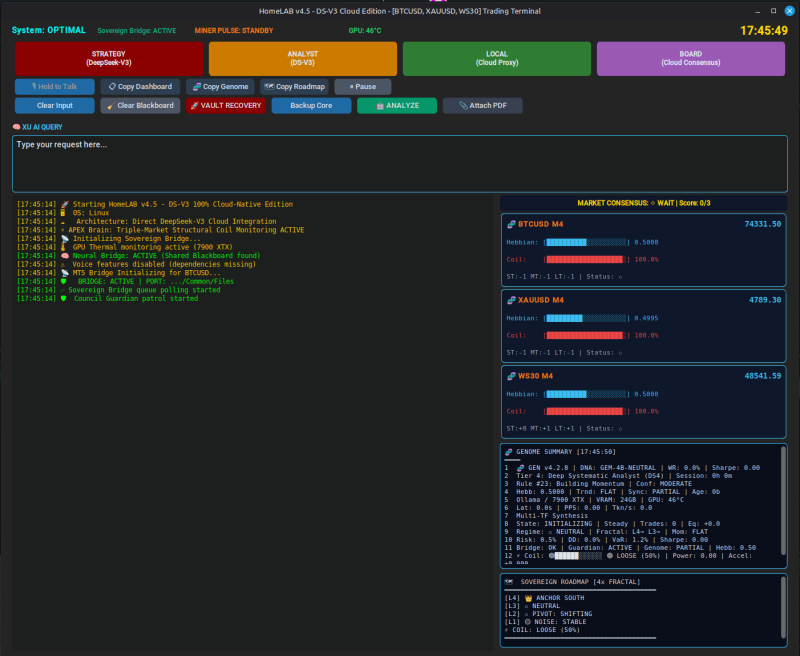Click the WS30 Coil red bar
800x656 pixels.
pos(585,412)
